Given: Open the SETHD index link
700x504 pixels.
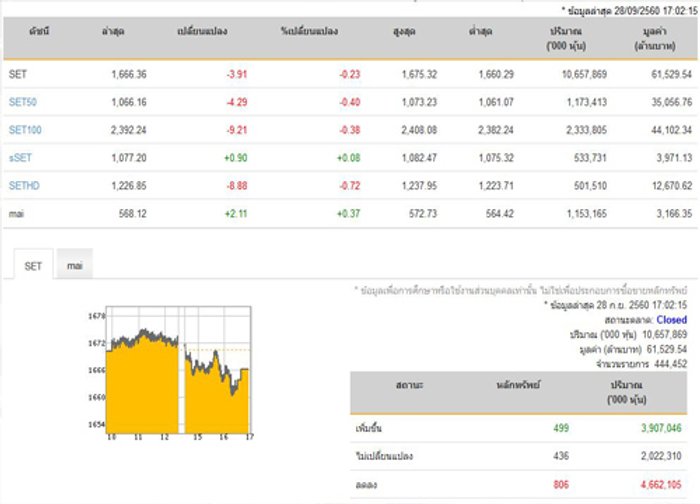Looking at the screenshot, I should click(x=24, y=185).
